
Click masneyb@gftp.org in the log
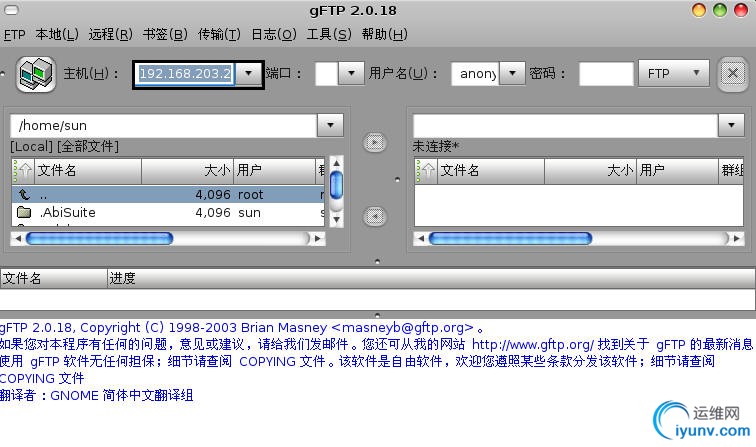403,327
